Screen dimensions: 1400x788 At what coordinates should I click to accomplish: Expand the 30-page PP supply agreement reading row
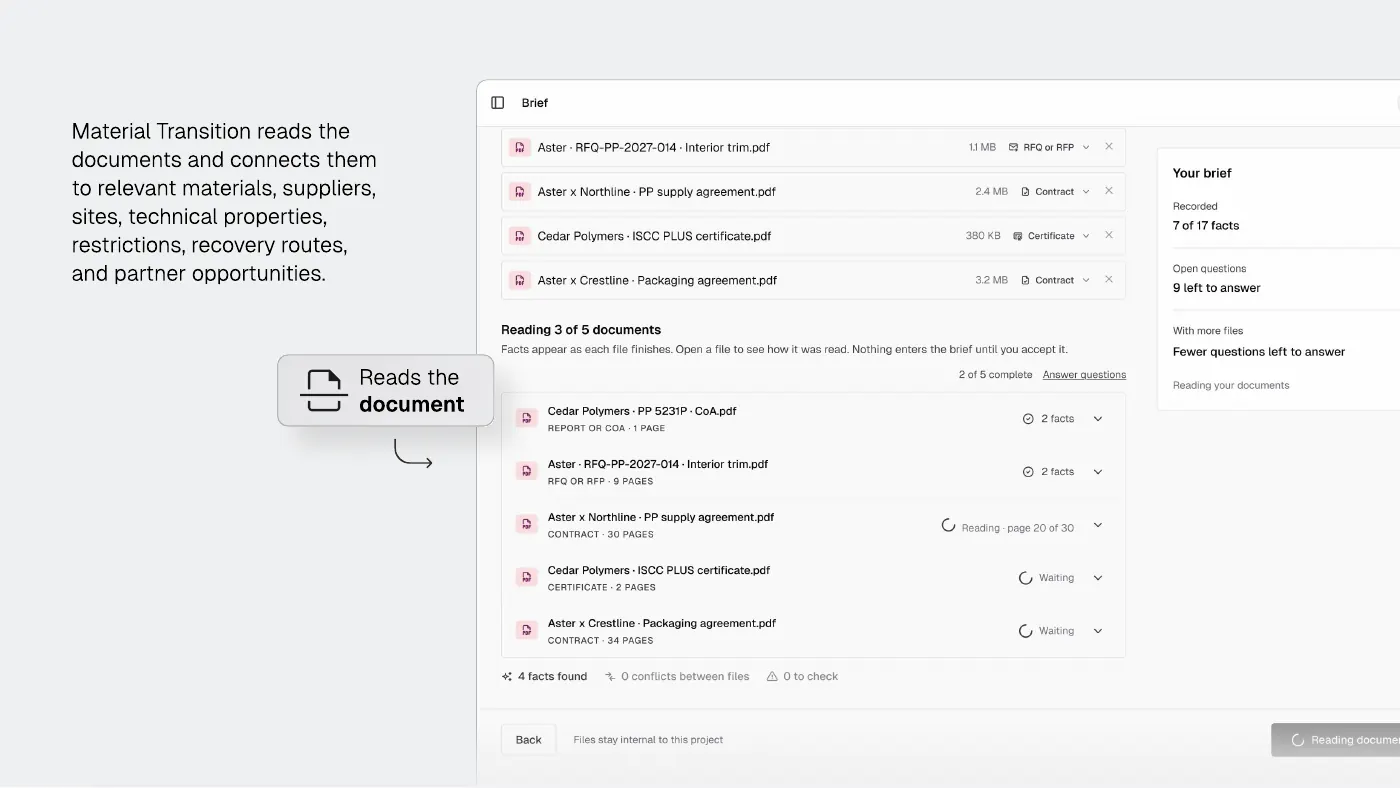point(1098,525)
